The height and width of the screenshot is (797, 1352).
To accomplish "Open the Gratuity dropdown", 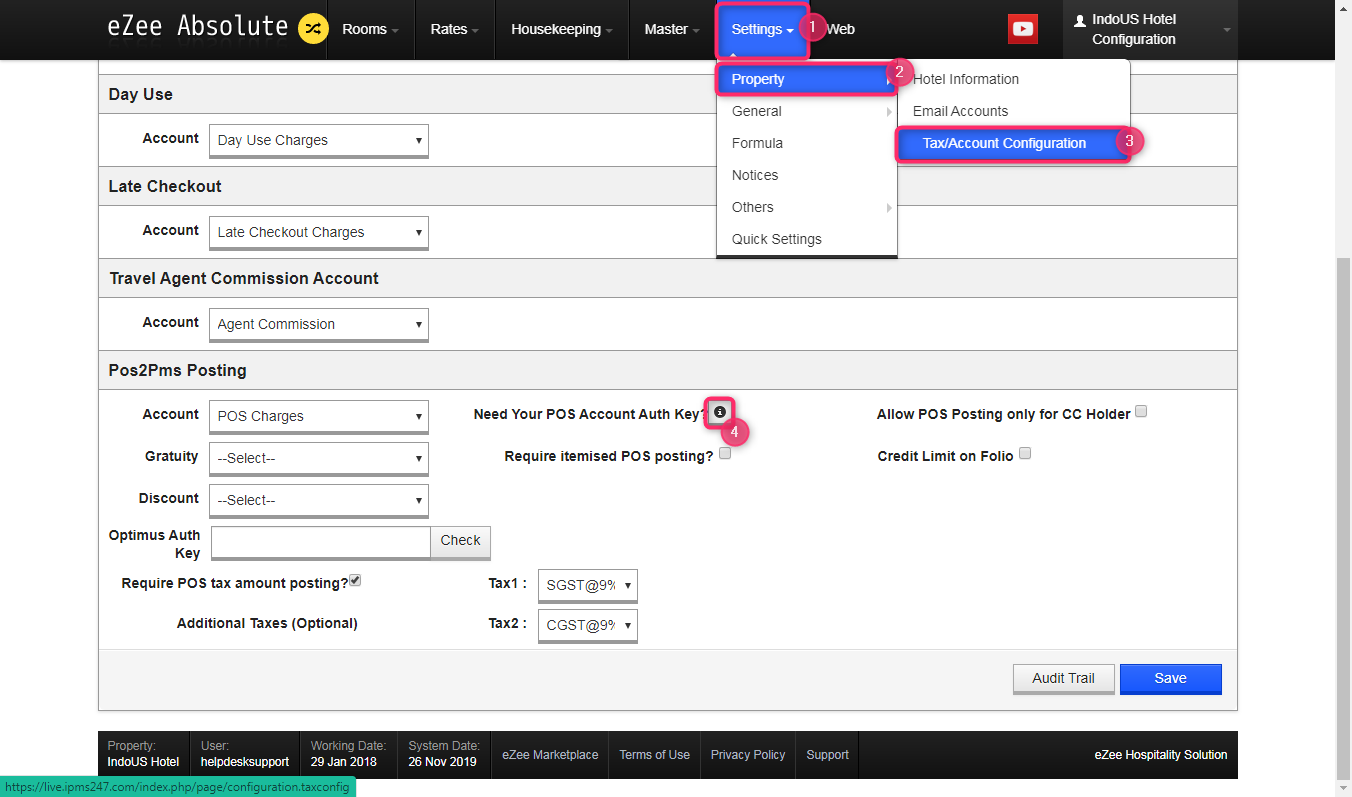I will [x=319, y=458].
